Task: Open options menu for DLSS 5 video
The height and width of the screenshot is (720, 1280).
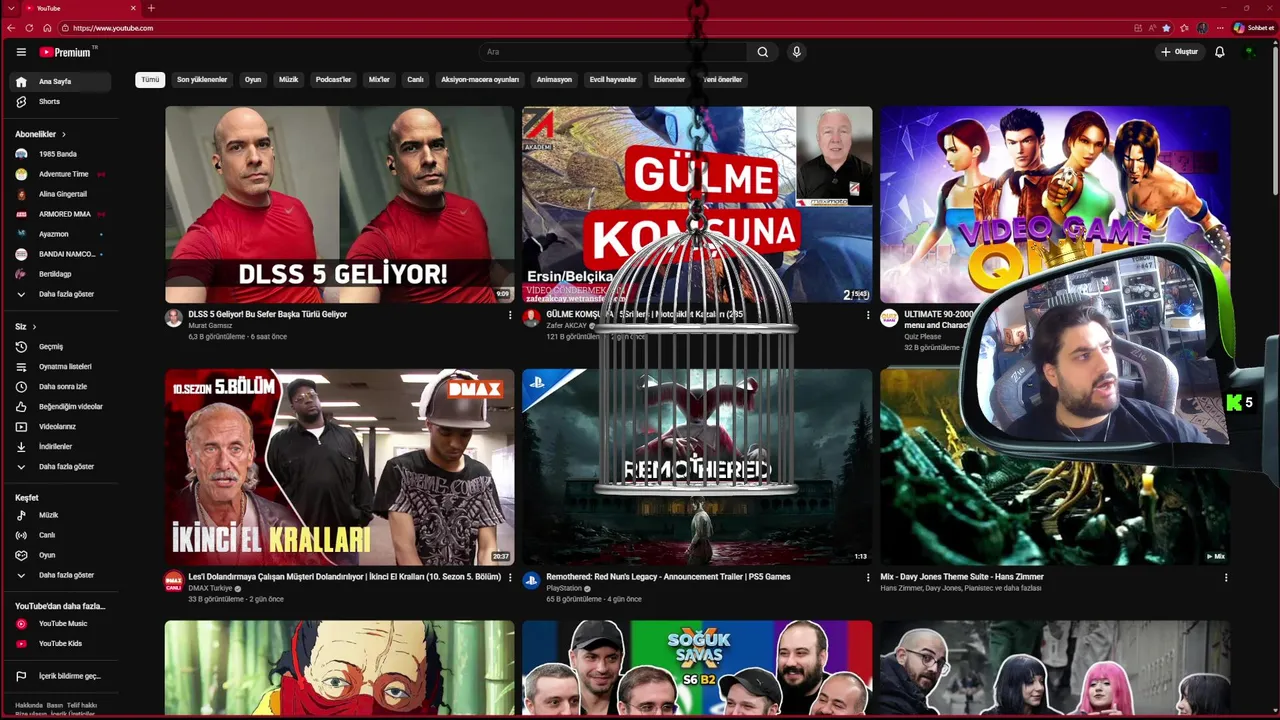Action: 510,315
